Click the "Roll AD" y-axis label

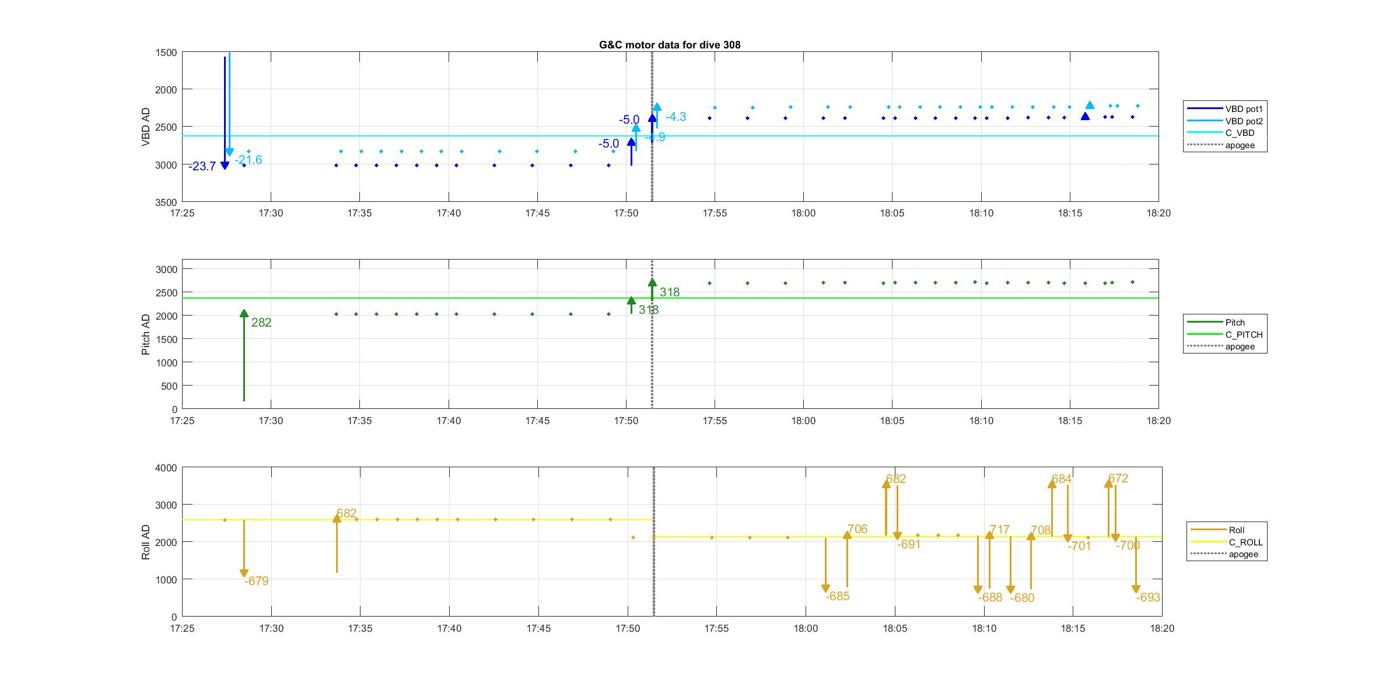point(146,542)
